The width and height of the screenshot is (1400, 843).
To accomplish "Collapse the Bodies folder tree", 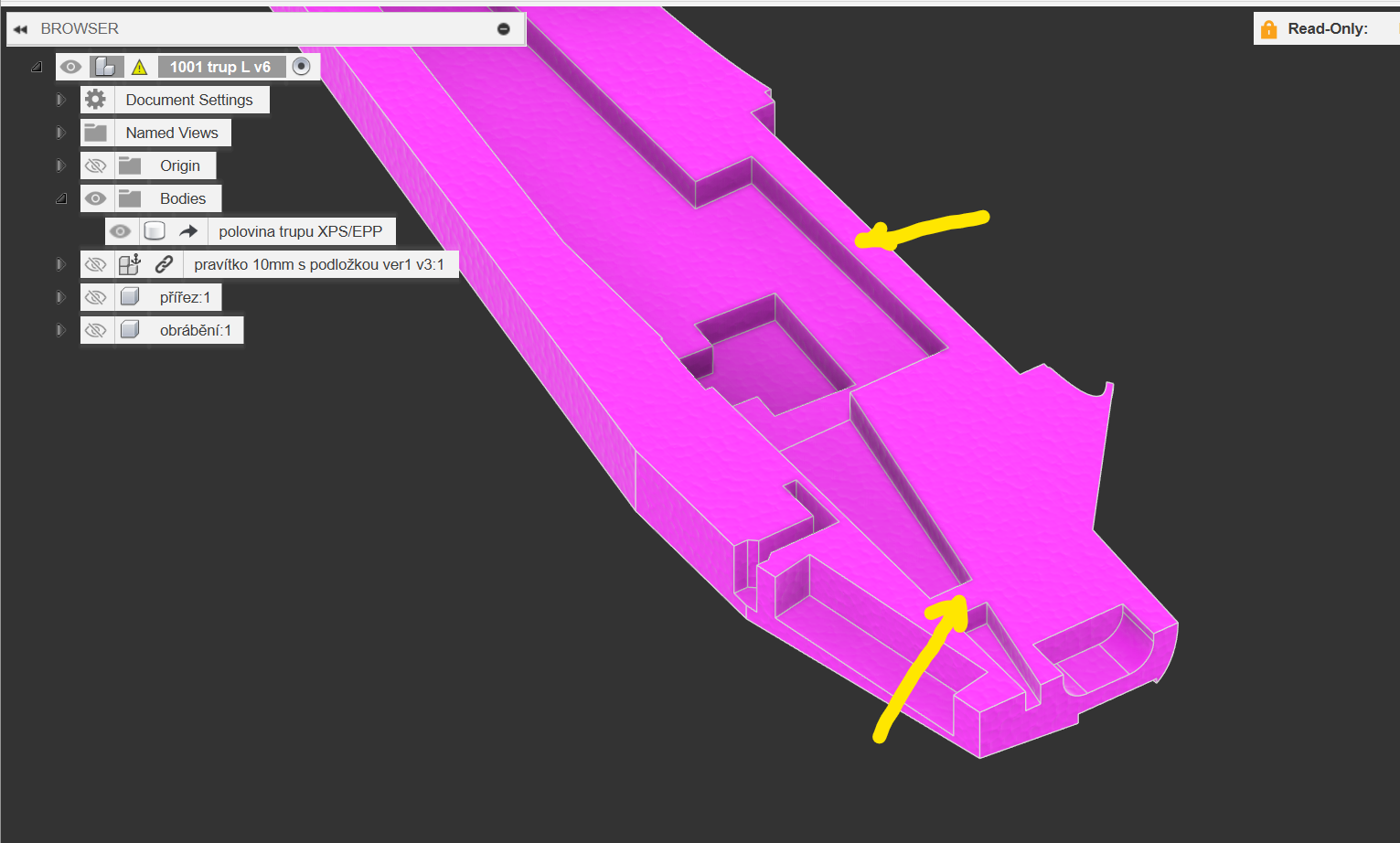I will click(60, 198).
